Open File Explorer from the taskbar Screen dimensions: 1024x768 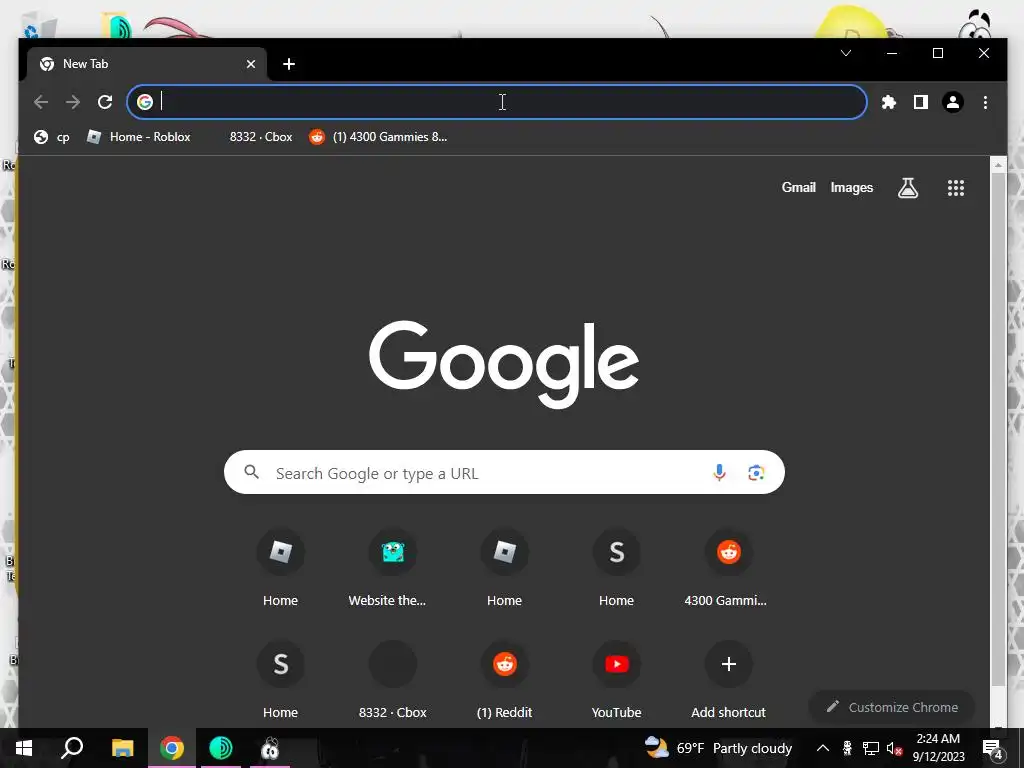[x=122, y=748]
